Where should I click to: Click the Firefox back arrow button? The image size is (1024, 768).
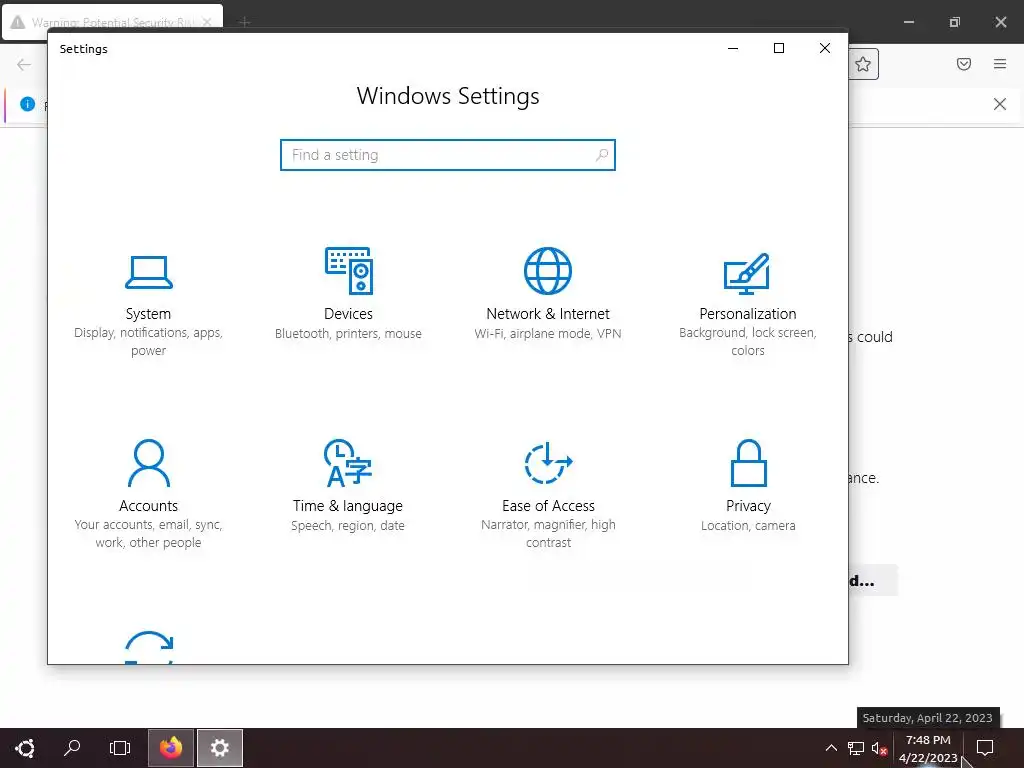[x=24, y=64]
